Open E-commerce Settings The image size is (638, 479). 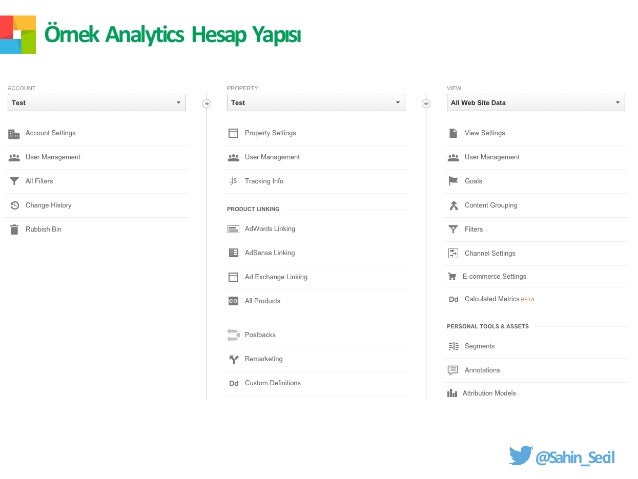point(495,277)
